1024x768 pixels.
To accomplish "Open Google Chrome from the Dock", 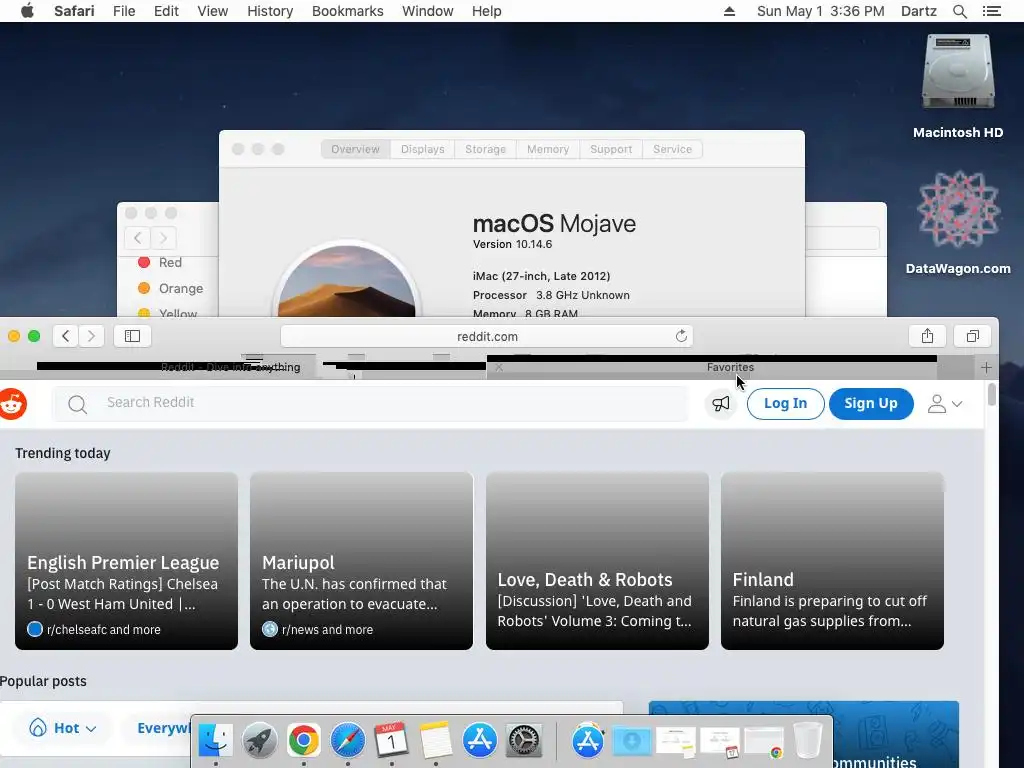I will pos(304,740).
